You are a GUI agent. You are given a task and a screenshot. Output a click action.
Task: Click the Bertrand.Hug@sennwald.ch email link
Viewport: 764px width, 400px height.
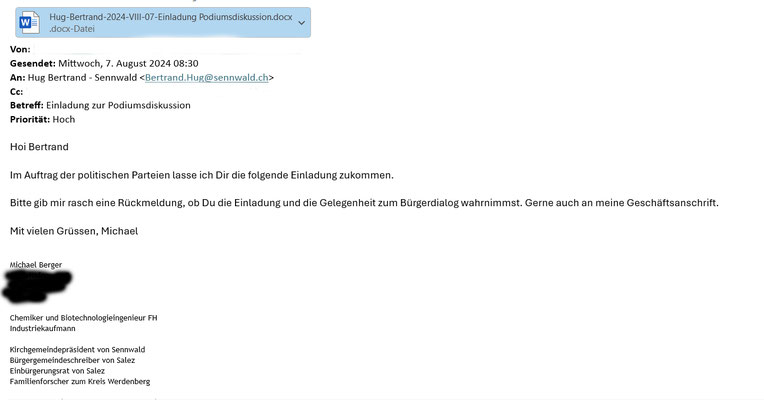tap(207, 77)
